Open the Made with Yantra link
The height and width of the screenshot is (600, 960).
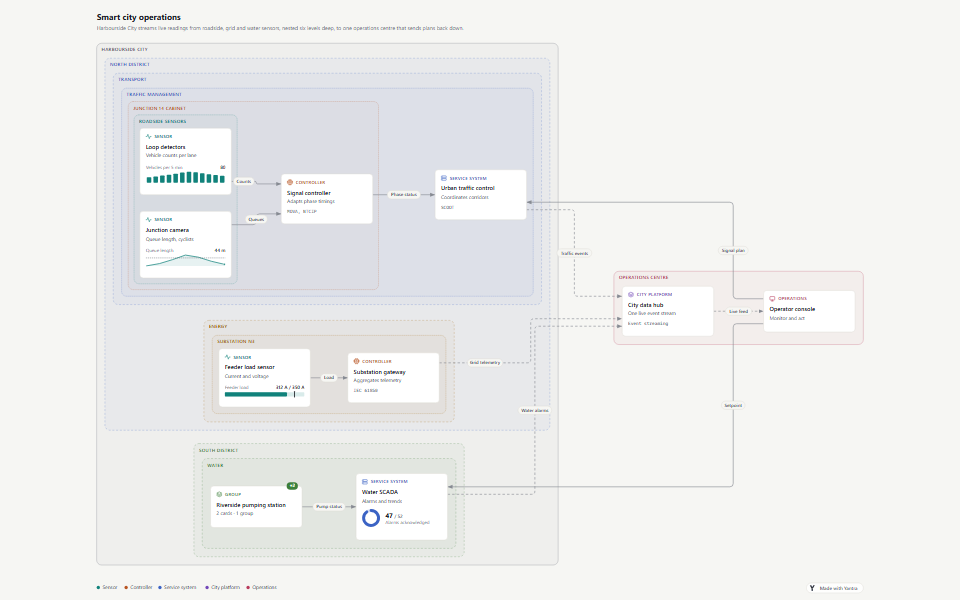(x=834, y=588)
